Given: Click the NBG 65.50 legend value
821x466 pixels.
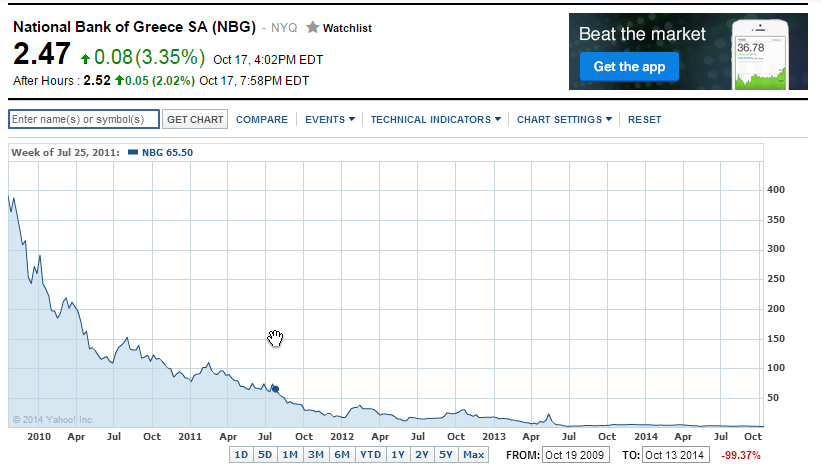Looking at the screenshot, I should pos(168,152).
